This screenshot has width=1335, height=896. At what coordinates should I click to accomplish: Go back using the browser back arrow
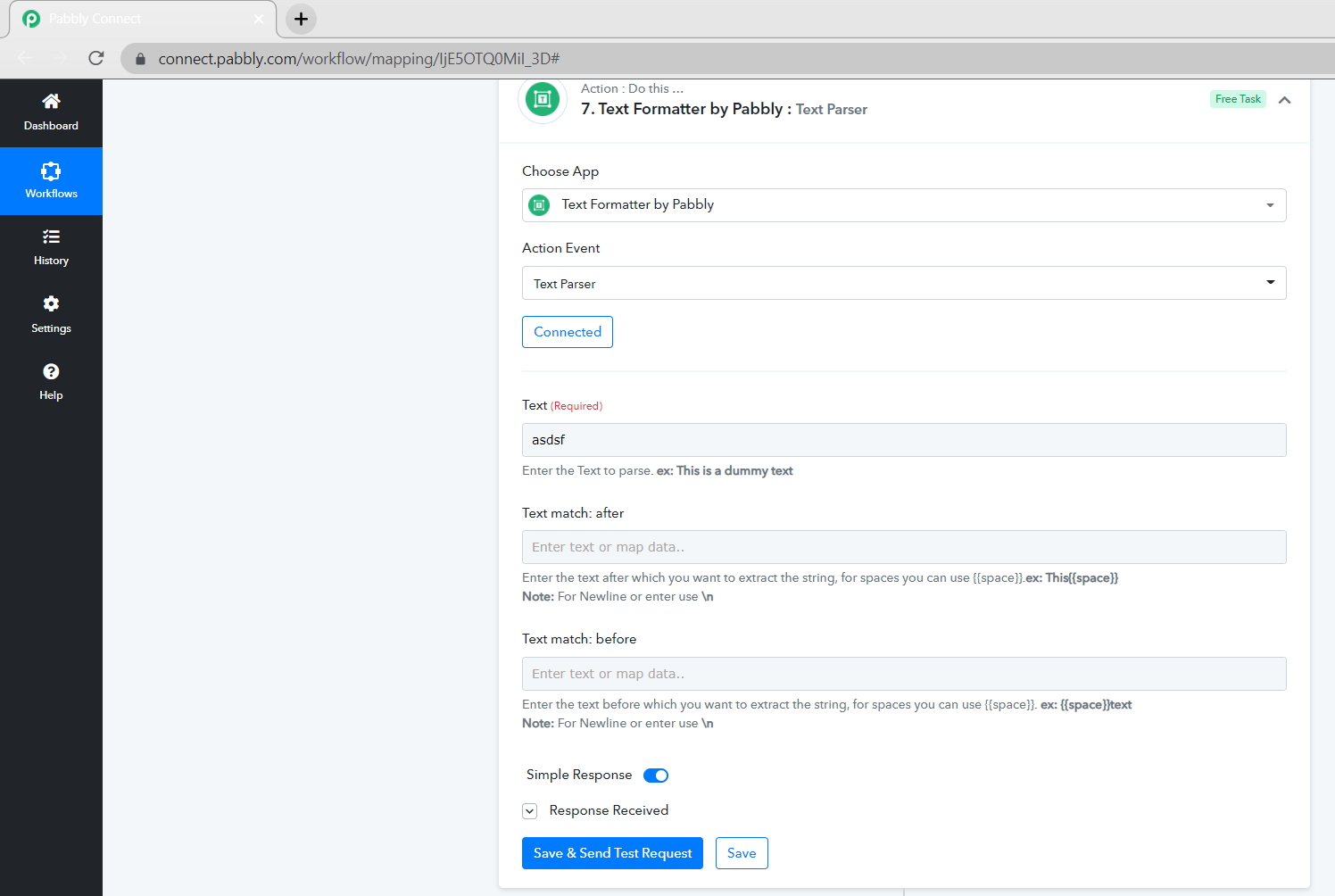coord(25,59)
